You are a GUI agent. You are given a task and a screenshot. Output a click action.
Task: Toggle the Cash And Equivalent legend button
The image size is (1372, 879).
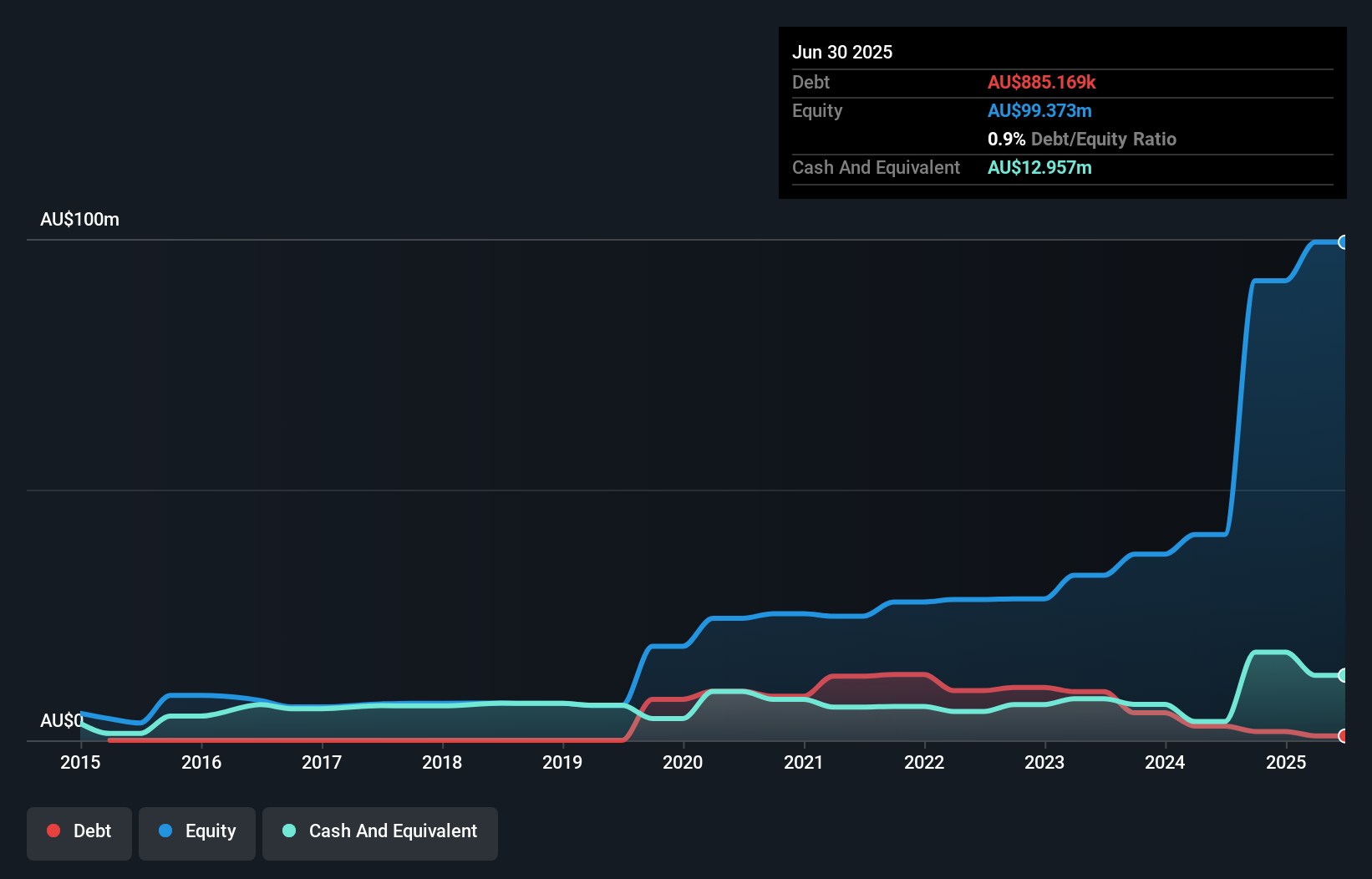click(380, 833)
